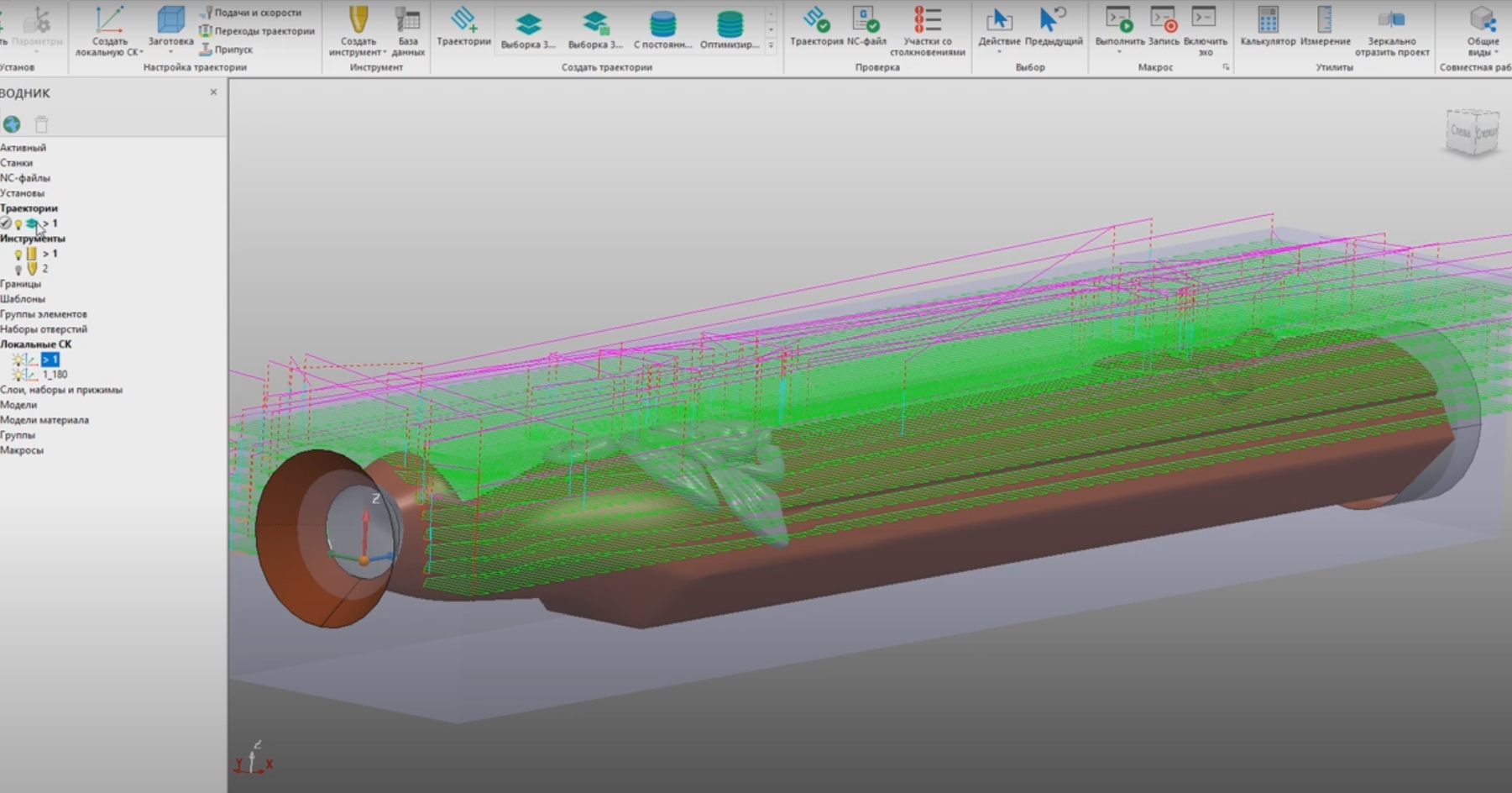Run NC-файл verification check
Image resolution: width=1512 pixels, height=793 pixels.
coord(866,26)
